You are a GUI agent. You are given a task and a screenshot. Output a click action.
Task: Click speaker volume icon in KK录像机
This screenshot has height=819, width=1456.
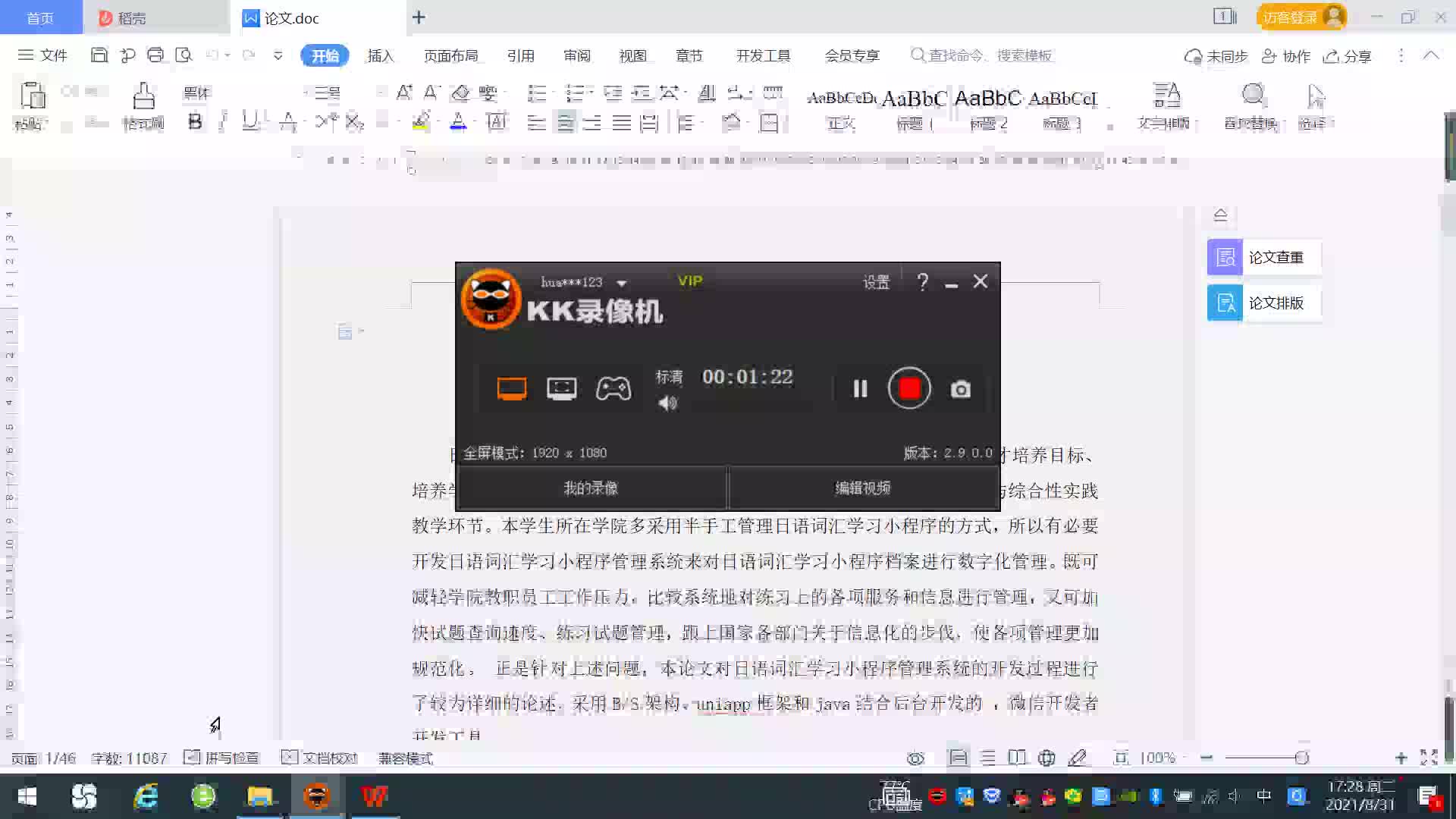(x=667, y=403)
